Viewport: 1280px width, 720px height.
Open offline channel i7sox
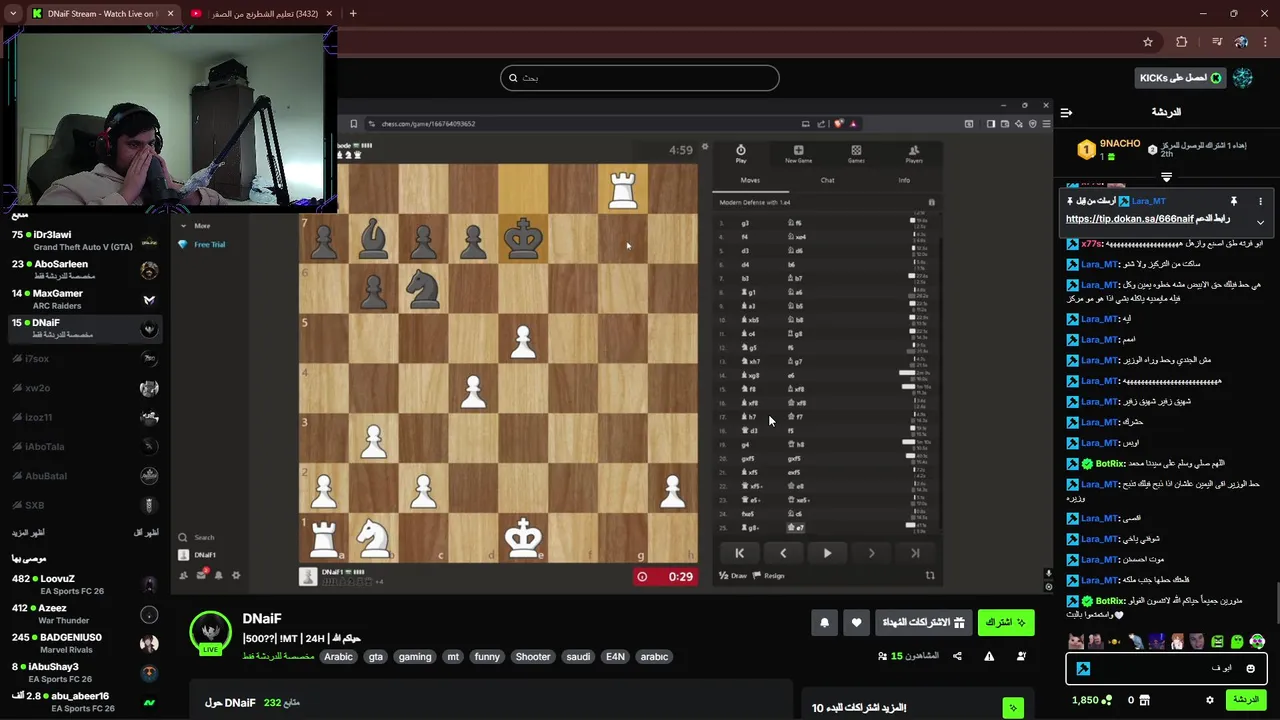coord(84,358)
